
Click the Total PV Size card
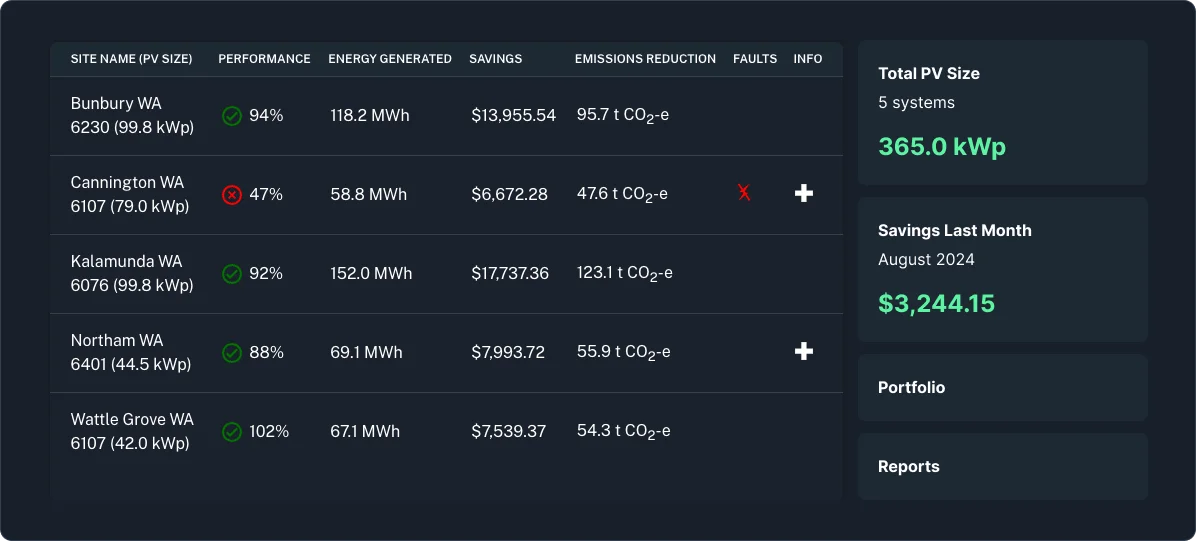click(1002, 112)
